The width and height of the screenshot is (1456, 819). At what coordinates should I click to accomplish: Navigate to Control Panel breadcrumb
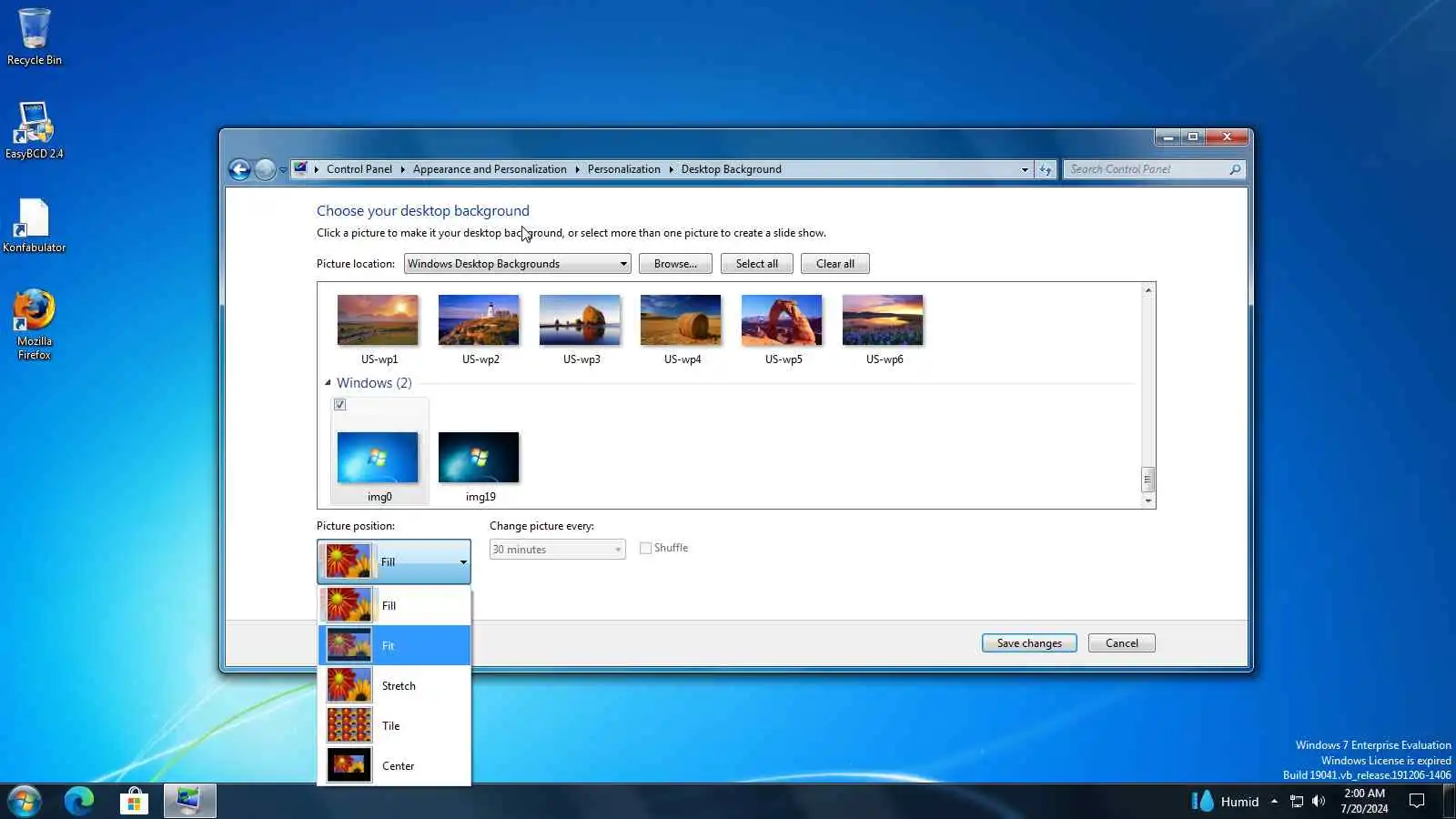pos(359,169)
